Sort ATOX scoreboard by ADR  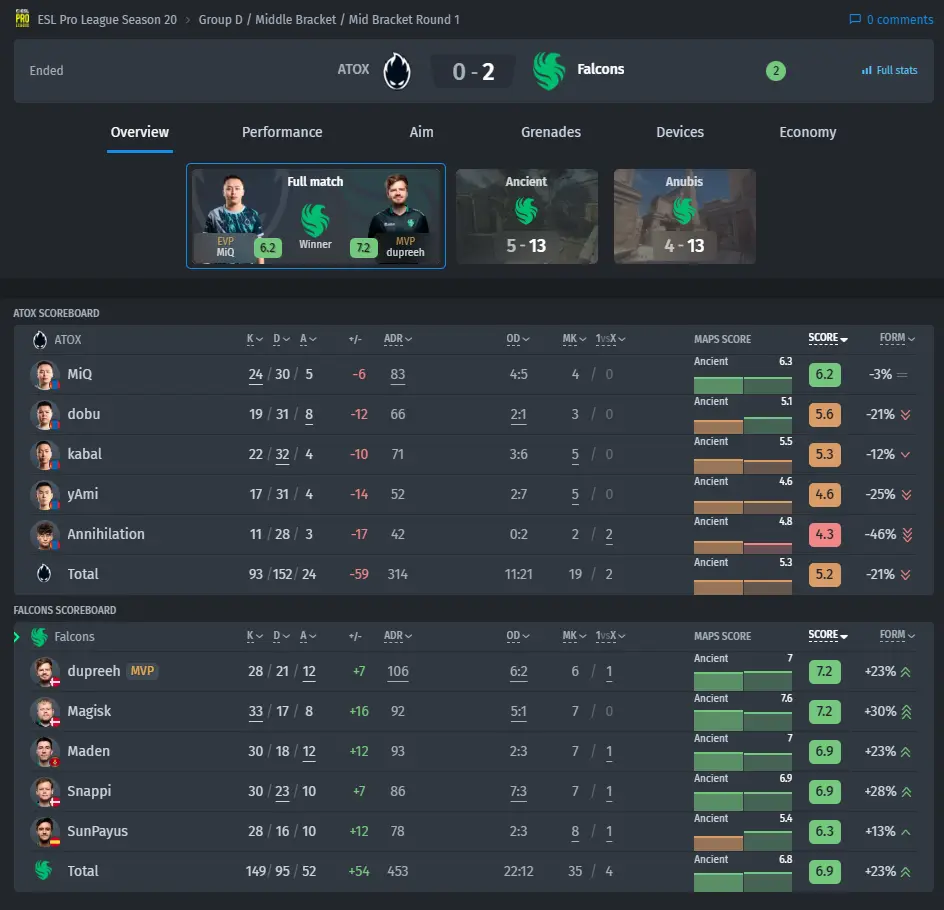pos(398,339)
